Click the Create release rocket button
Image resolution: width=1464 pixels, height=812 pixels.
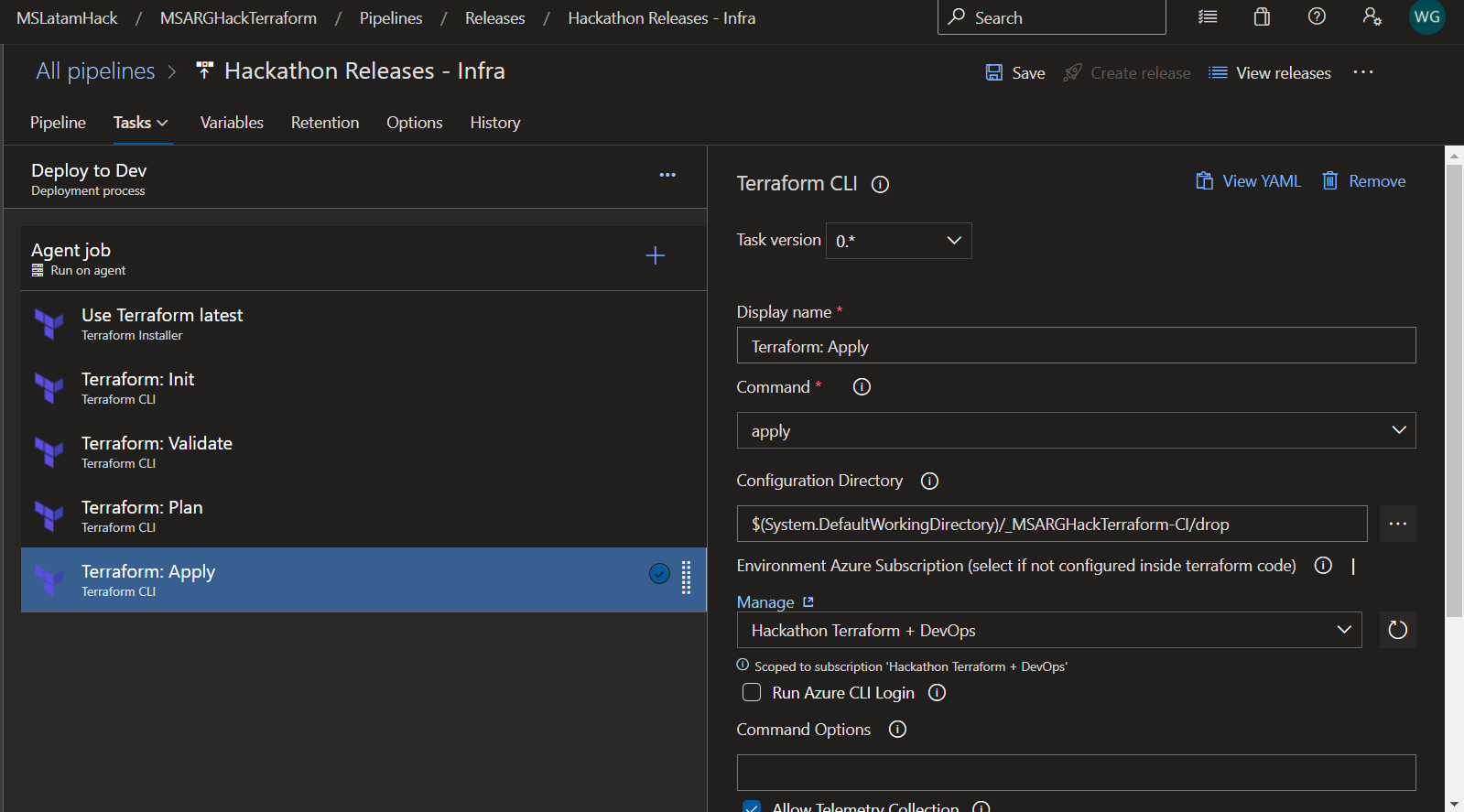1127,72
